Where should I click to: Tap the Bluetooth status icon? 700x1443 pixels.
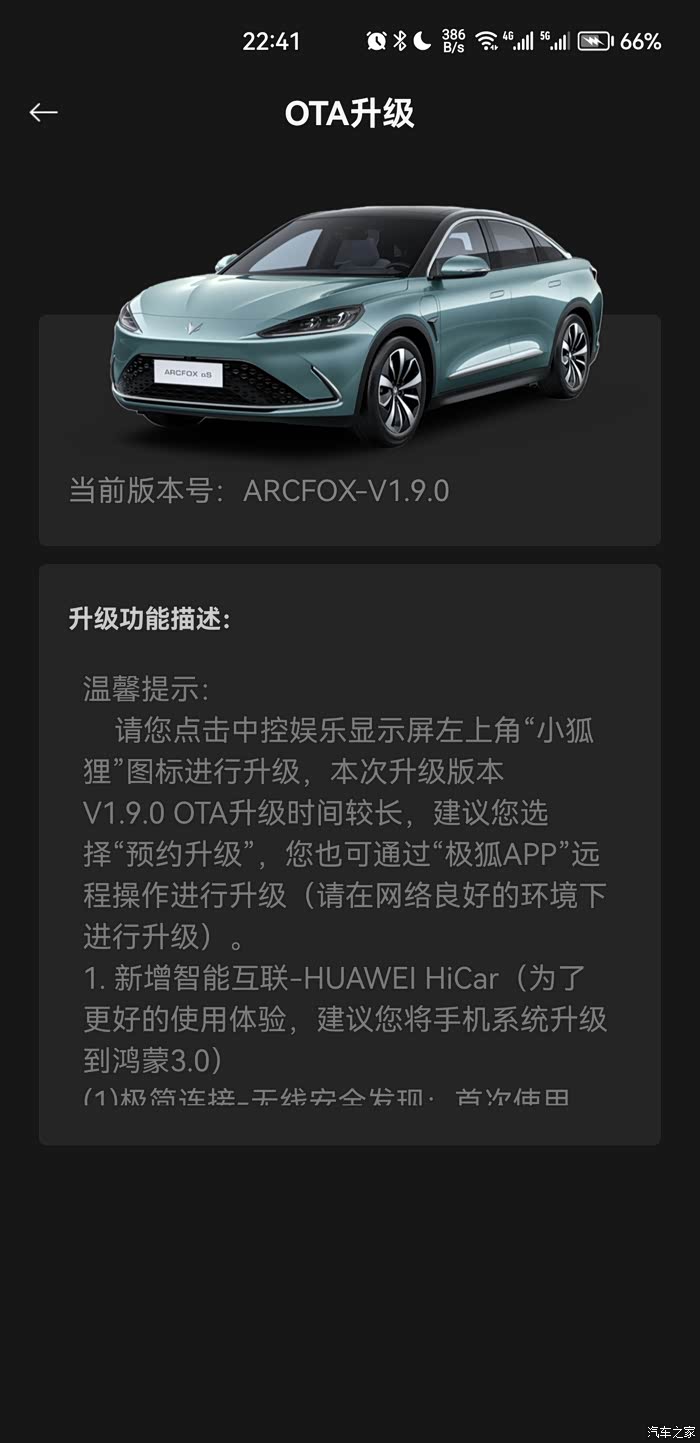[x=400, y=41]
